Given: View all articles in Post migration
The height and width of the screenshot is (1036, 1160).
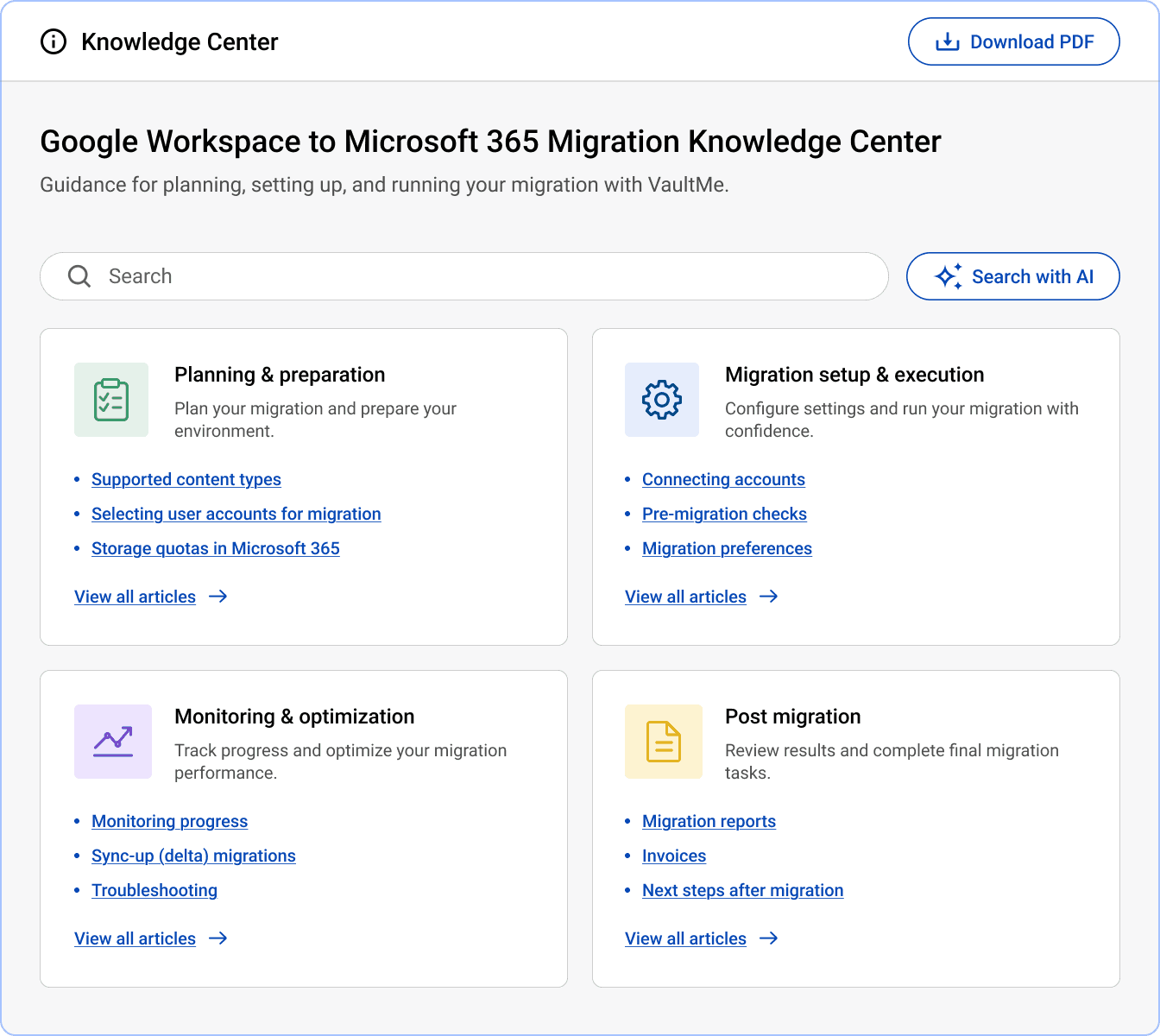Looking at the screenshot, I should tap(686, 938).
